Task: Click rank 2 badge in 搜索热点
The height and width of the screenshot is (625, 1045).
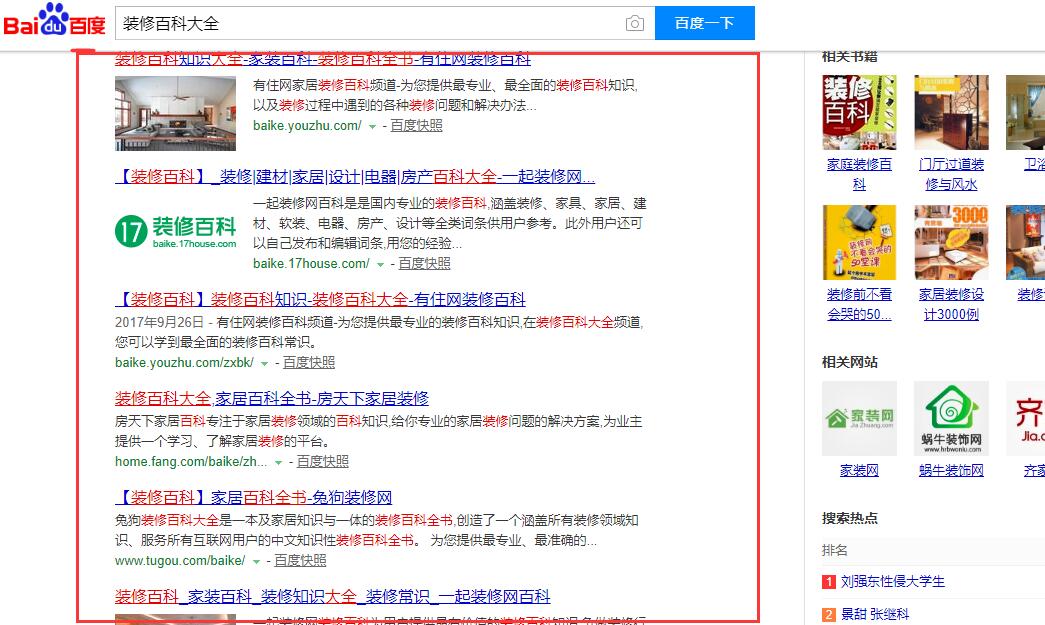Action: tap(828, 614)
